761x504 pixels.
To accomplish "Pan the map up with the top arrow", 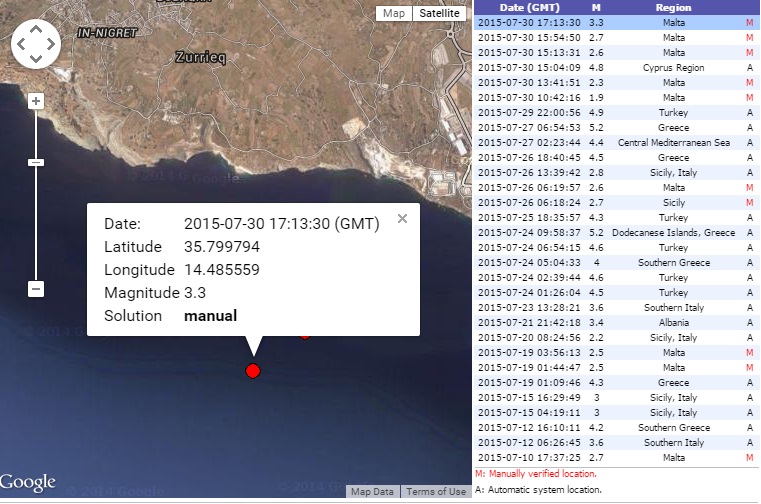I will [x=36, y=30].
